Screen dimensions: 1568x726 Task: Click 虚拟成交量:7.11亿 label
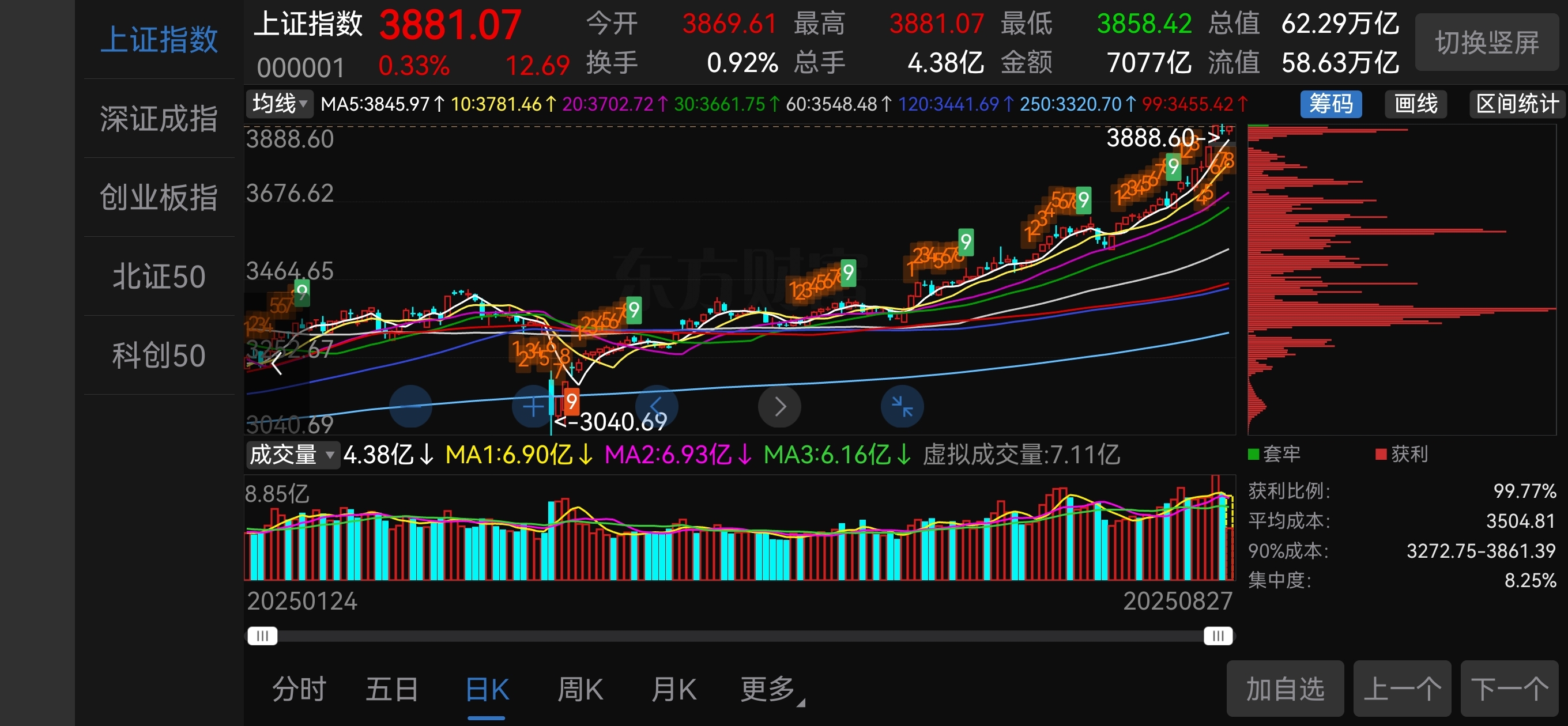coord(1021,455)
